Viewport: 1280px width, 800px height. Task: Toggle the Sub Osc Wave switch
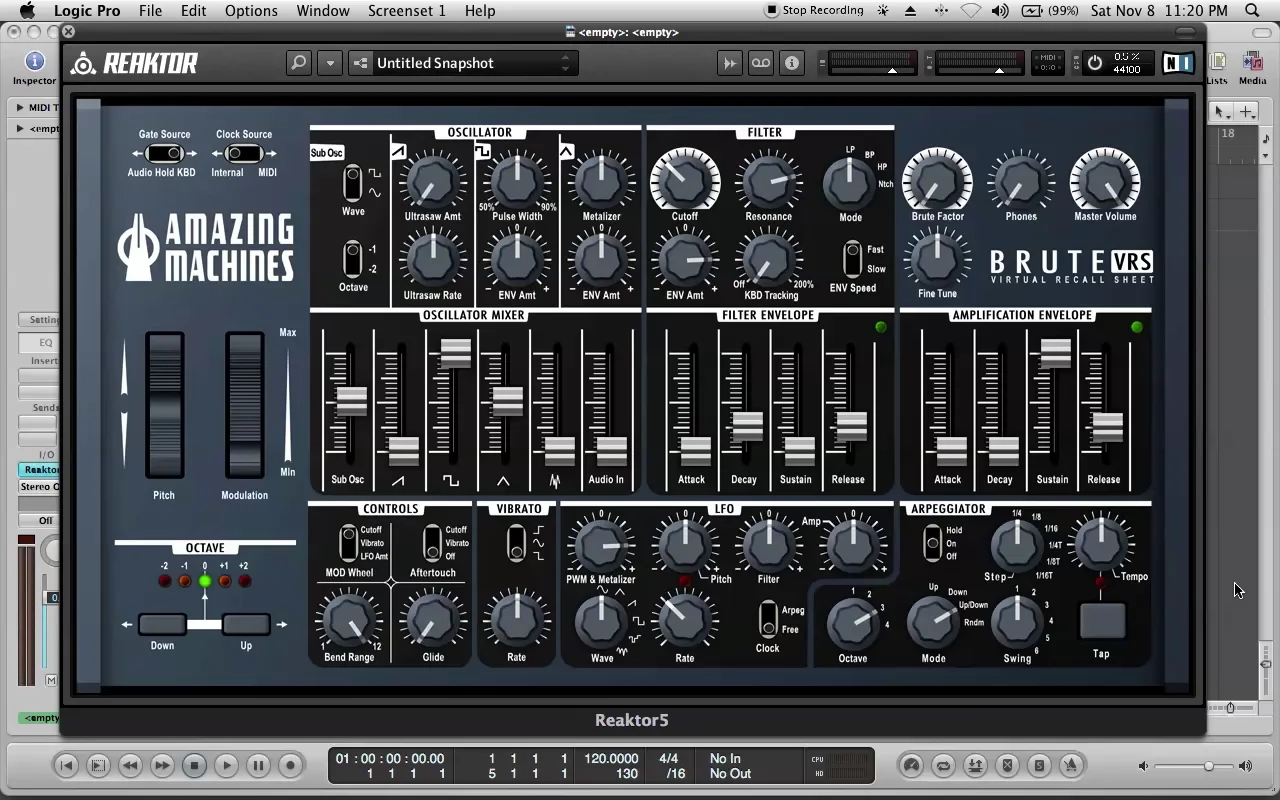pyautogui.click(x=352, y=184)
